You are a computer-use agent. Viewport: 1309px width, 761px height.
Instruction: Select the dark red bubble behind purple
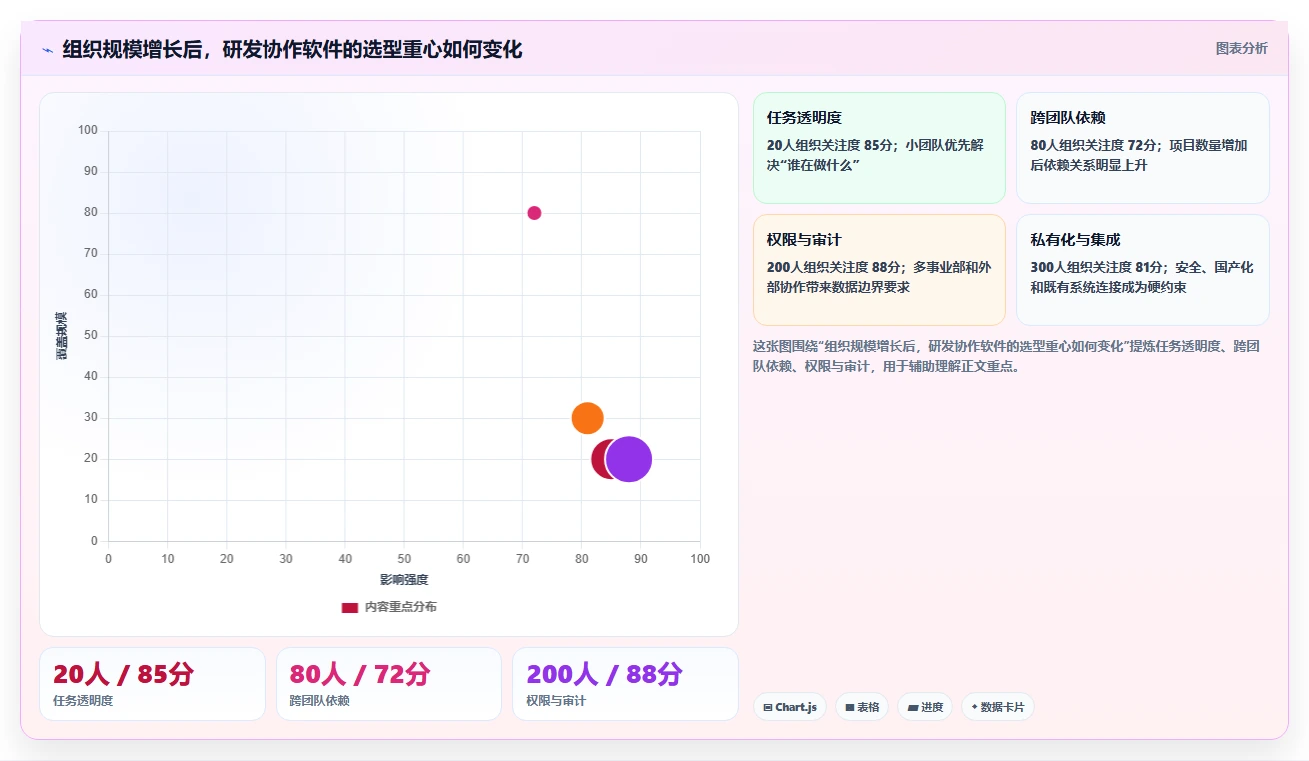(600, 460)
